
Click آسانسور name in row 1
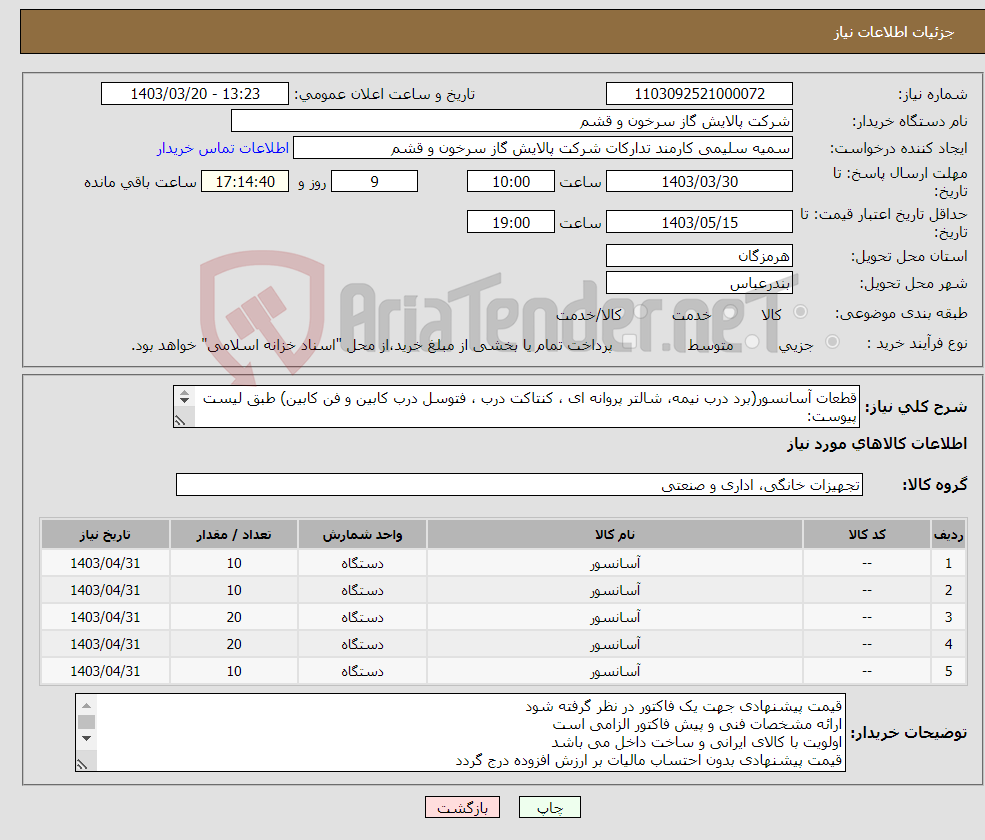615,564
